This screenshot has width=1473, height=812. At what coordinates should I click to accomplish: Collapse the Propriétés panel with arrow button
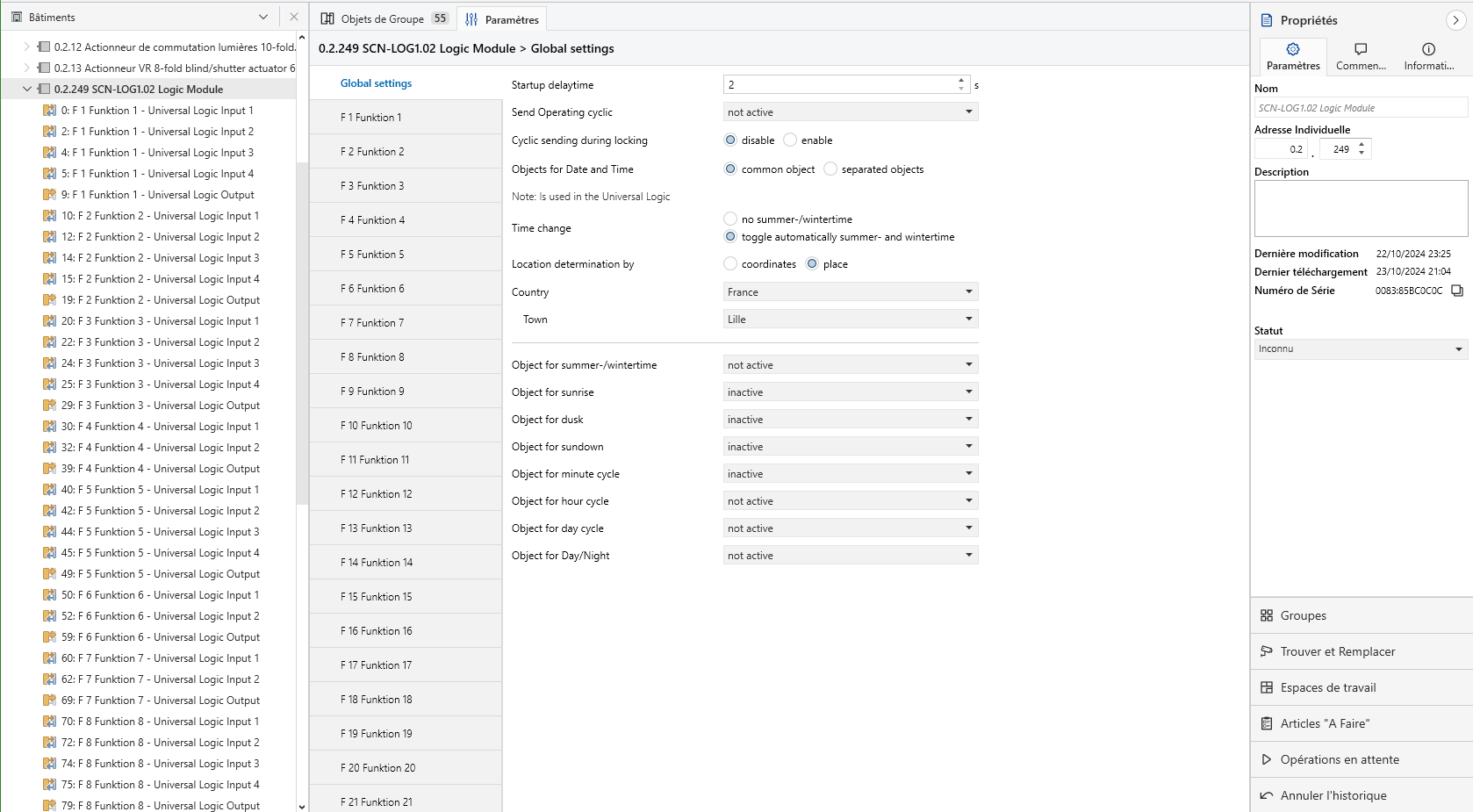click(x=1455, y=20)
